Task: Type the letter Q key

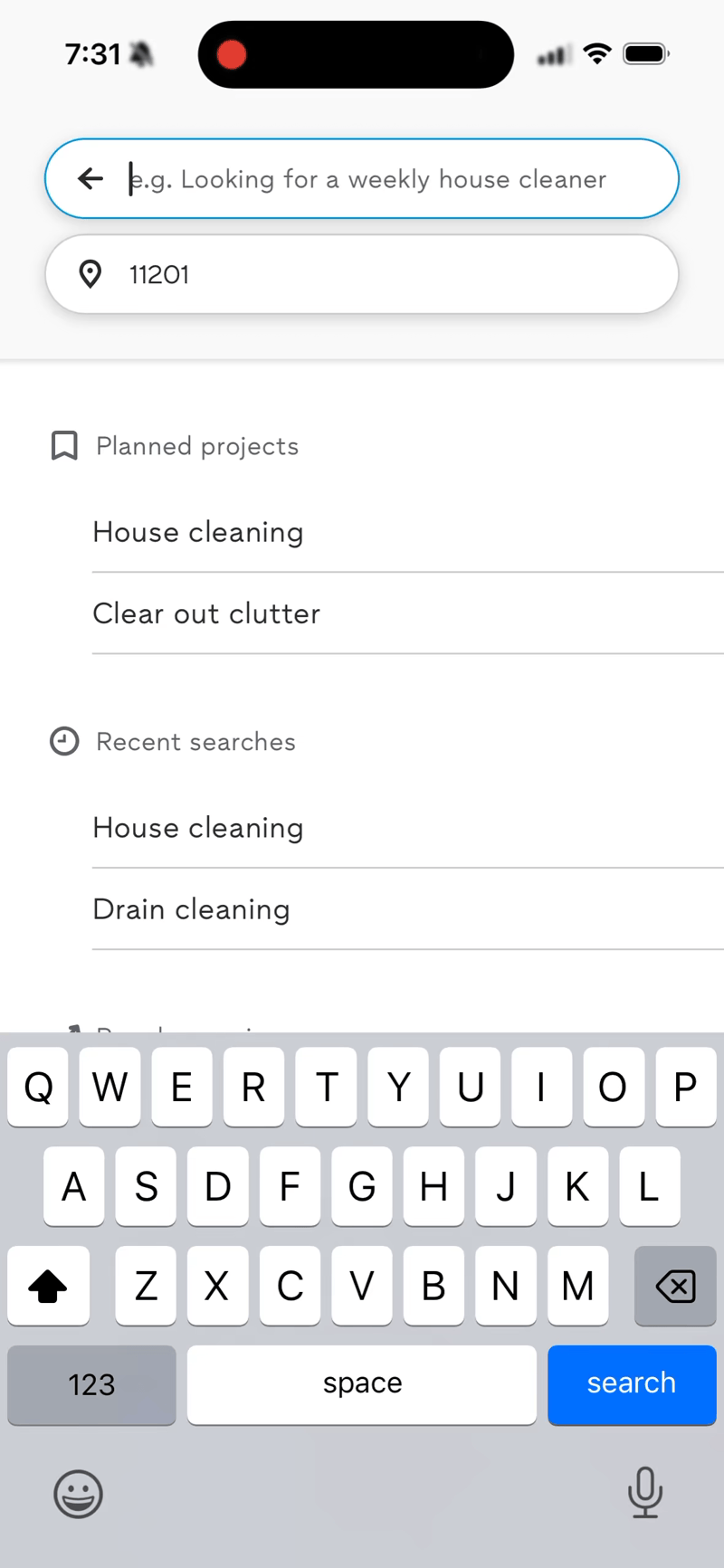Action: 38,1087
